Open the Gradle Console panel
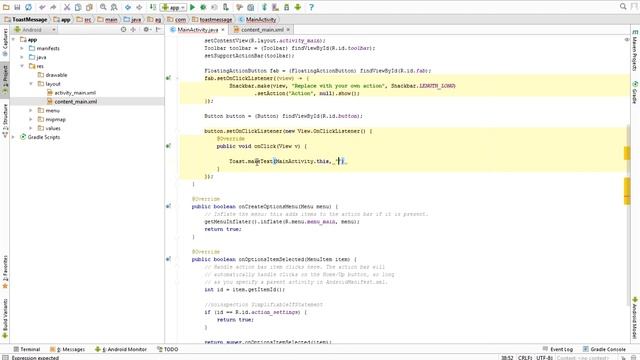This screenshot has height=360, width=640. (604, 349)
